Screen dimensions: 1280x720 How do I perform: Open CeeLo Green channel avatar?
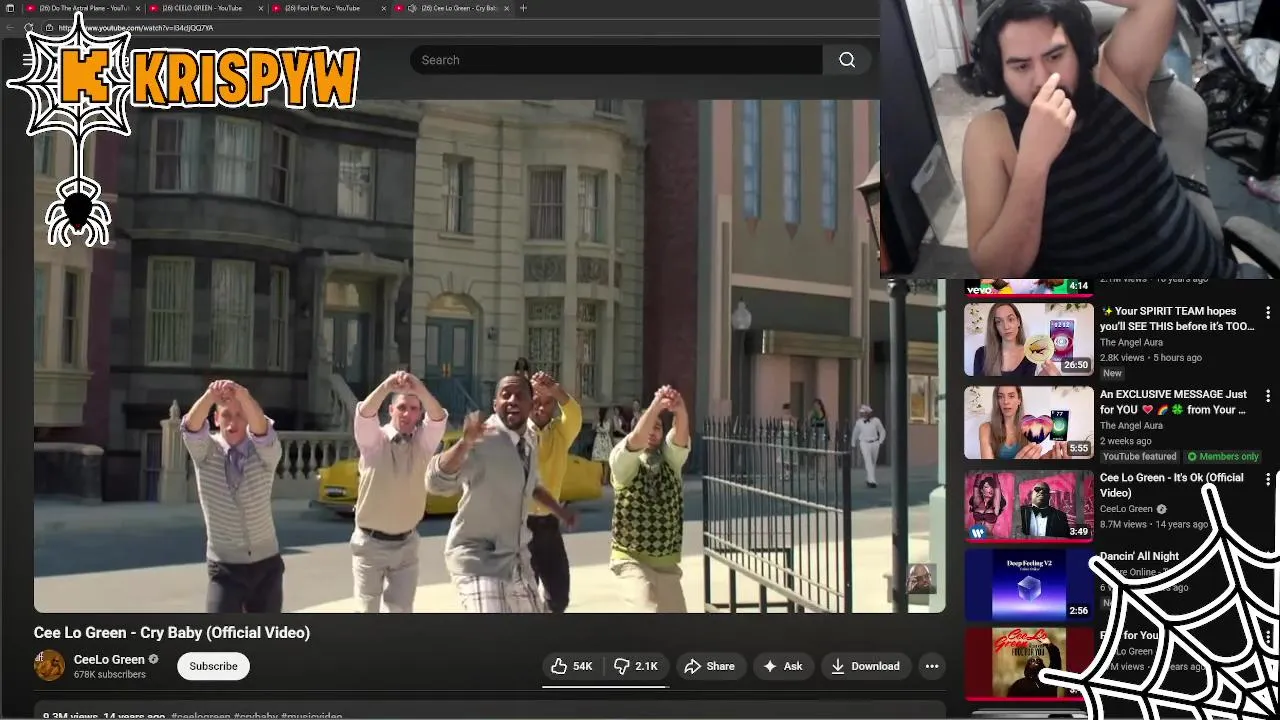[49, 666]
